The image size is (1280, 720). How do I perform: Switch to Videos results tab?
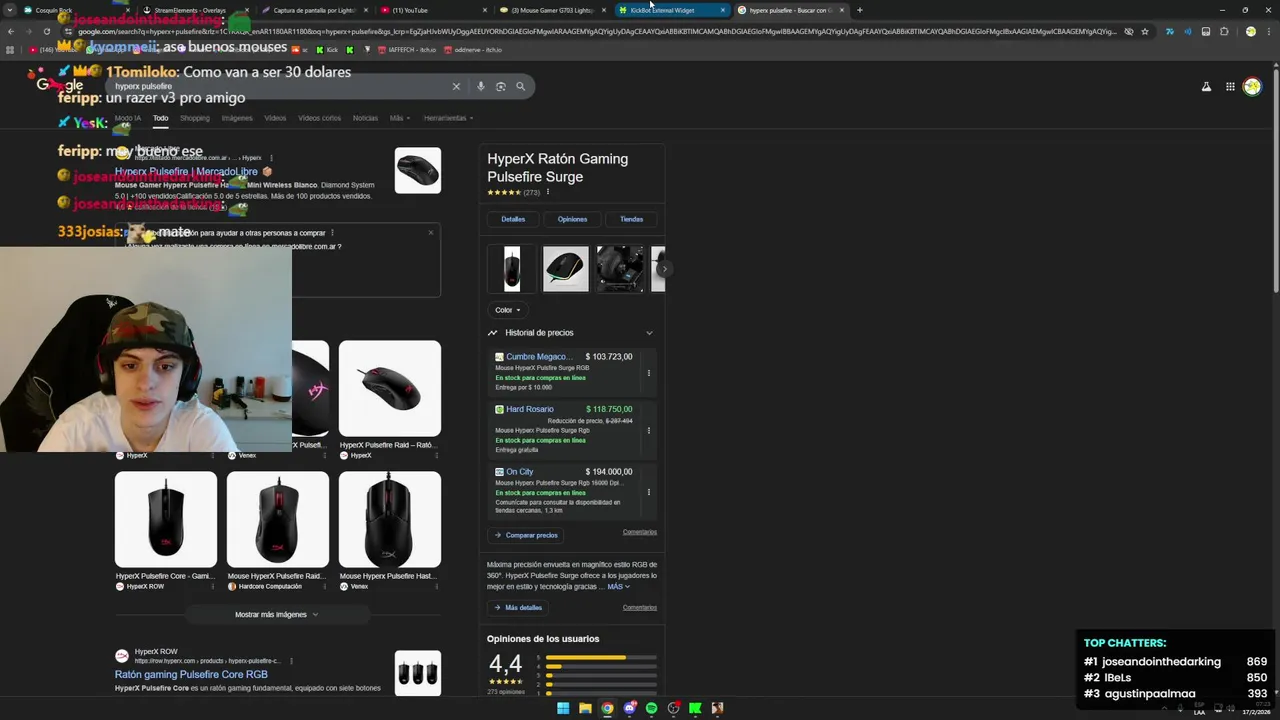[x=275, y=118]
